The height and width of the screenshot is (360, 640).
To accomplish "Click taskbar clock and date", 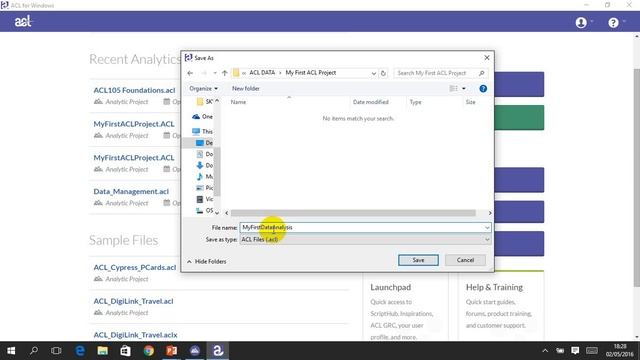I will (619, 351).
